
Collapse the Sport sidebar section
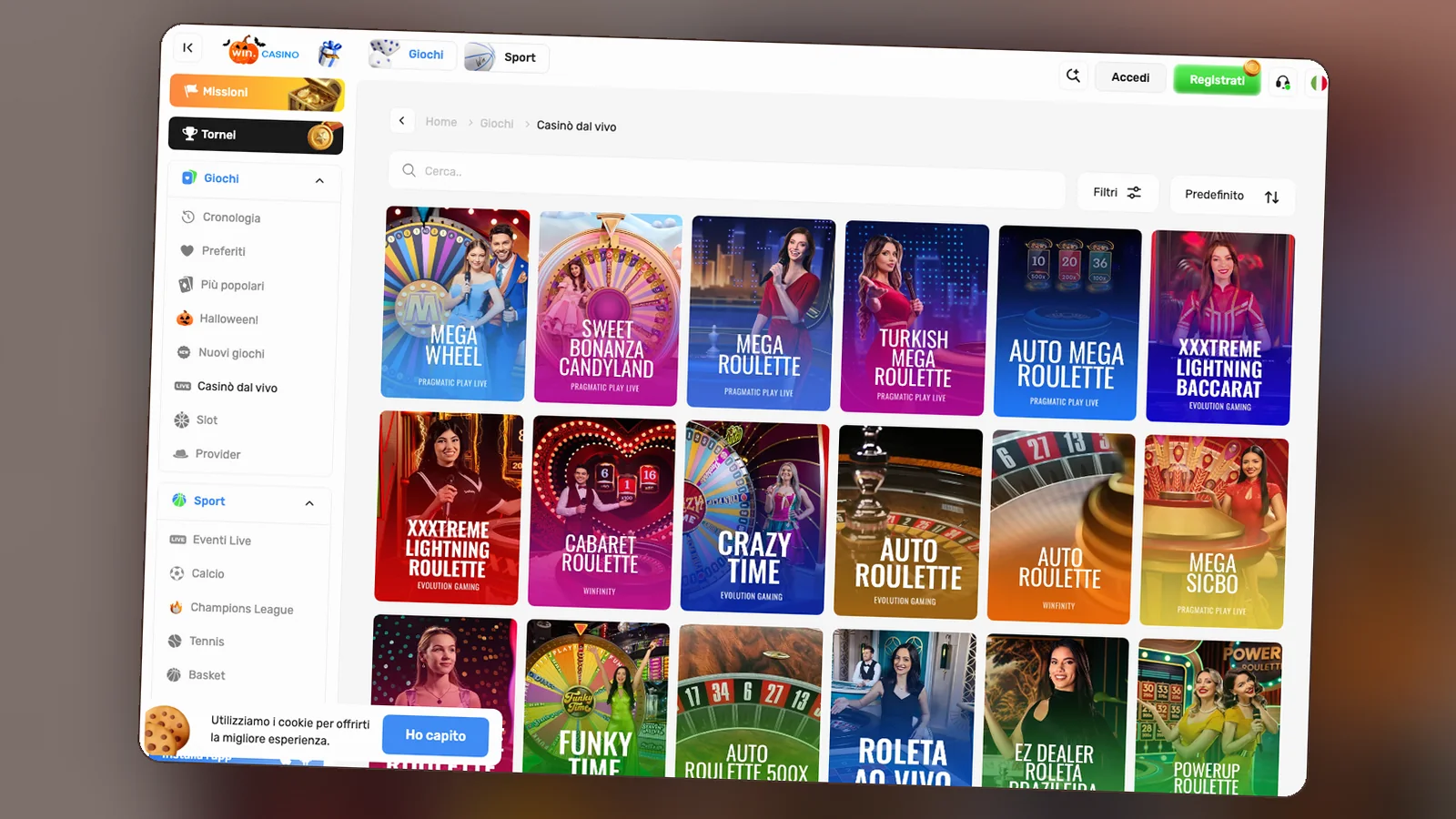309,503
